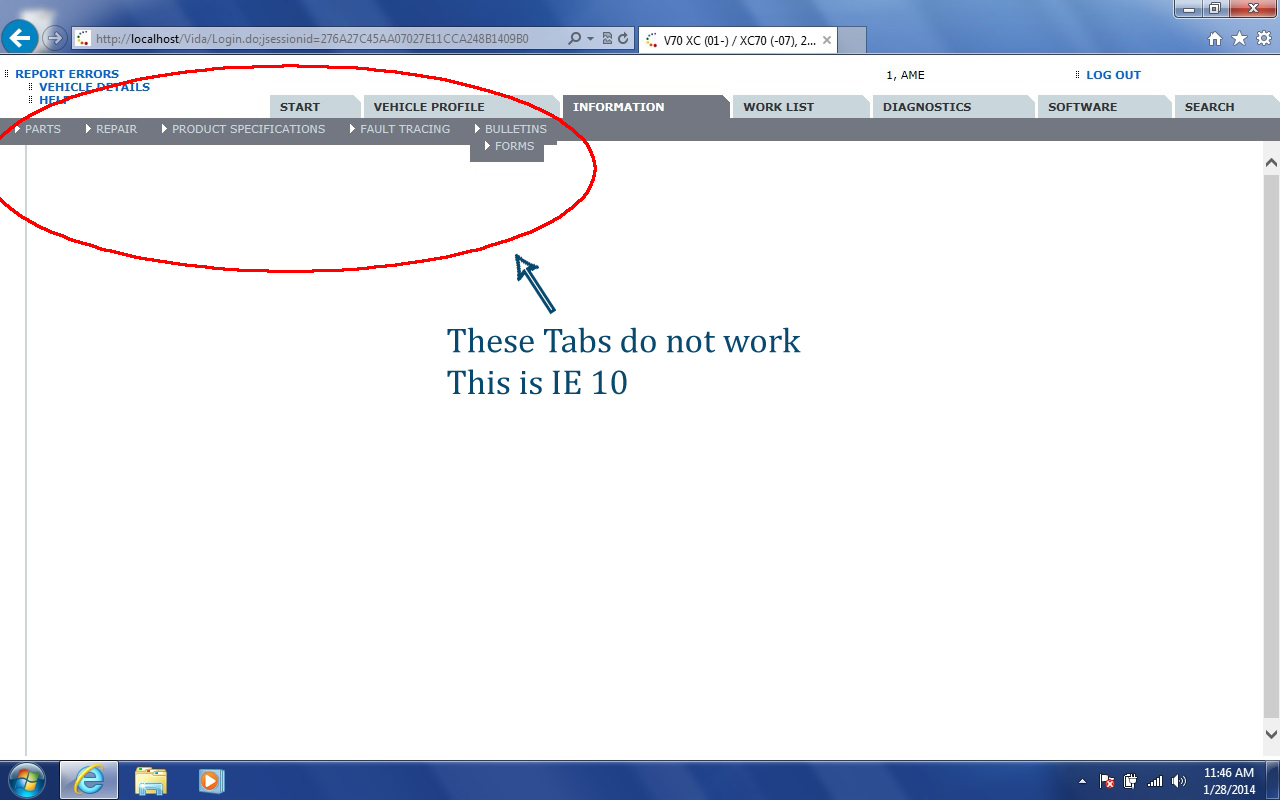
Task: Show hidden system tray icons
Action: point(1082,781)
